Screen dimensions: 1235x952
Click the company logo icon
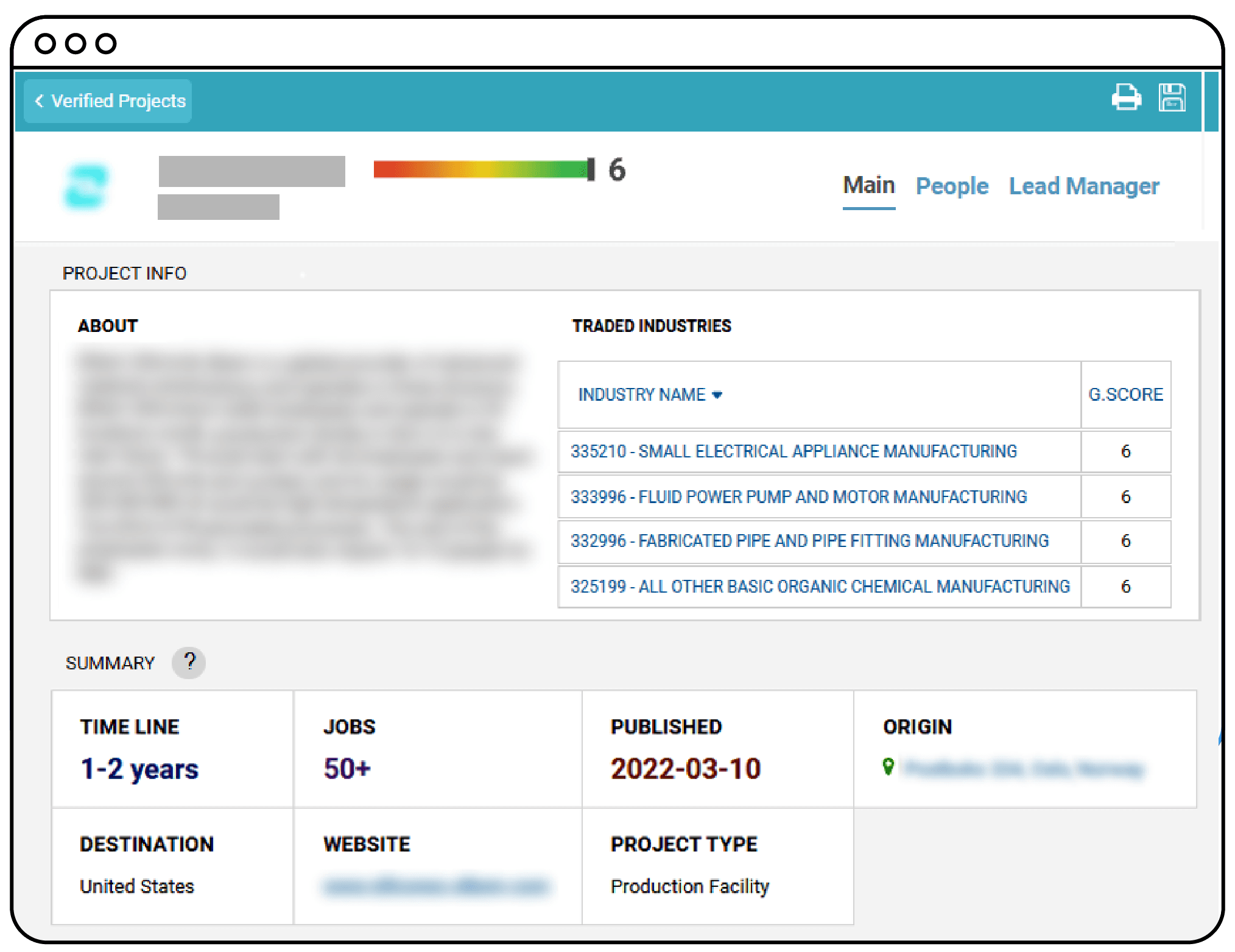tap(86, 186)
